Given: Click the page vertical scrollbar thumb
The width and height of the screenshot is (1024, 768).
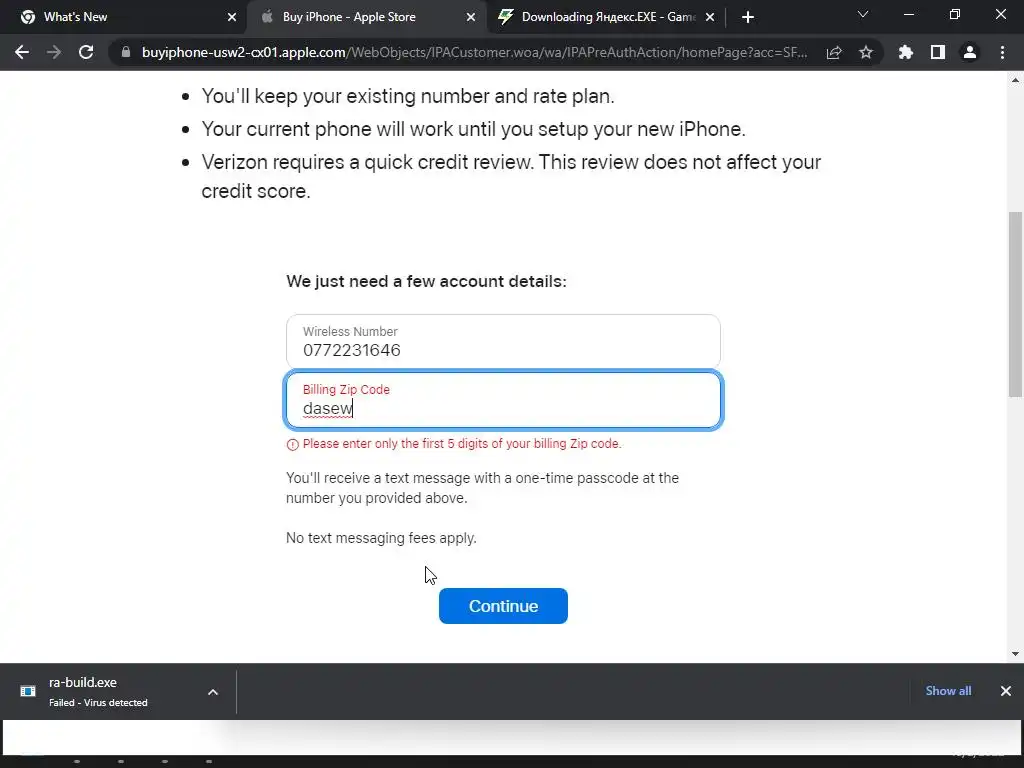Looking at the screenshot, I should (1015, 304).
